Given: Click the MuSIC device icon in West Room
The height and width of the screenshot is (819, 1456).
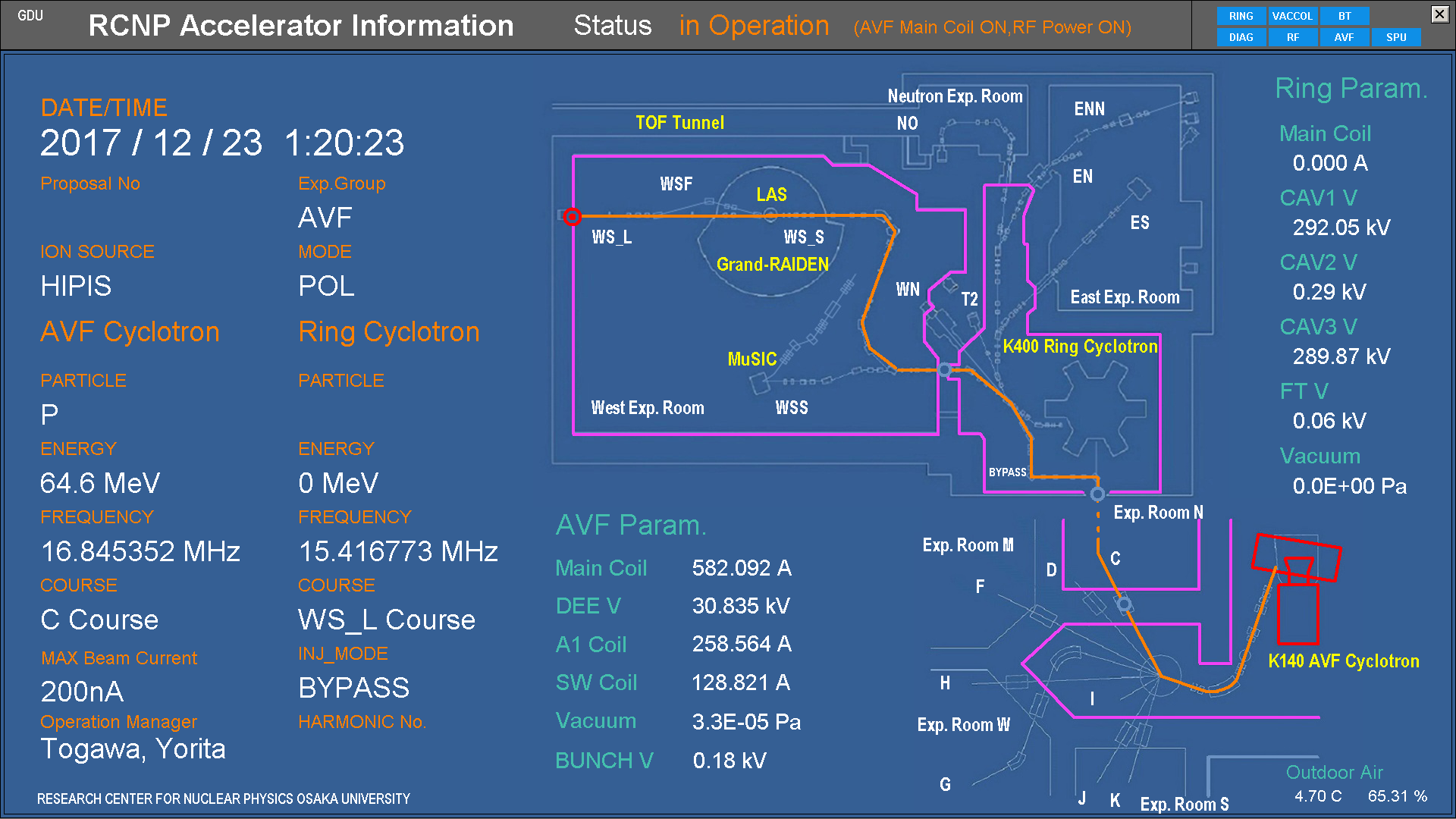Looking at the screenshot, I should click(x=759, y=384).
